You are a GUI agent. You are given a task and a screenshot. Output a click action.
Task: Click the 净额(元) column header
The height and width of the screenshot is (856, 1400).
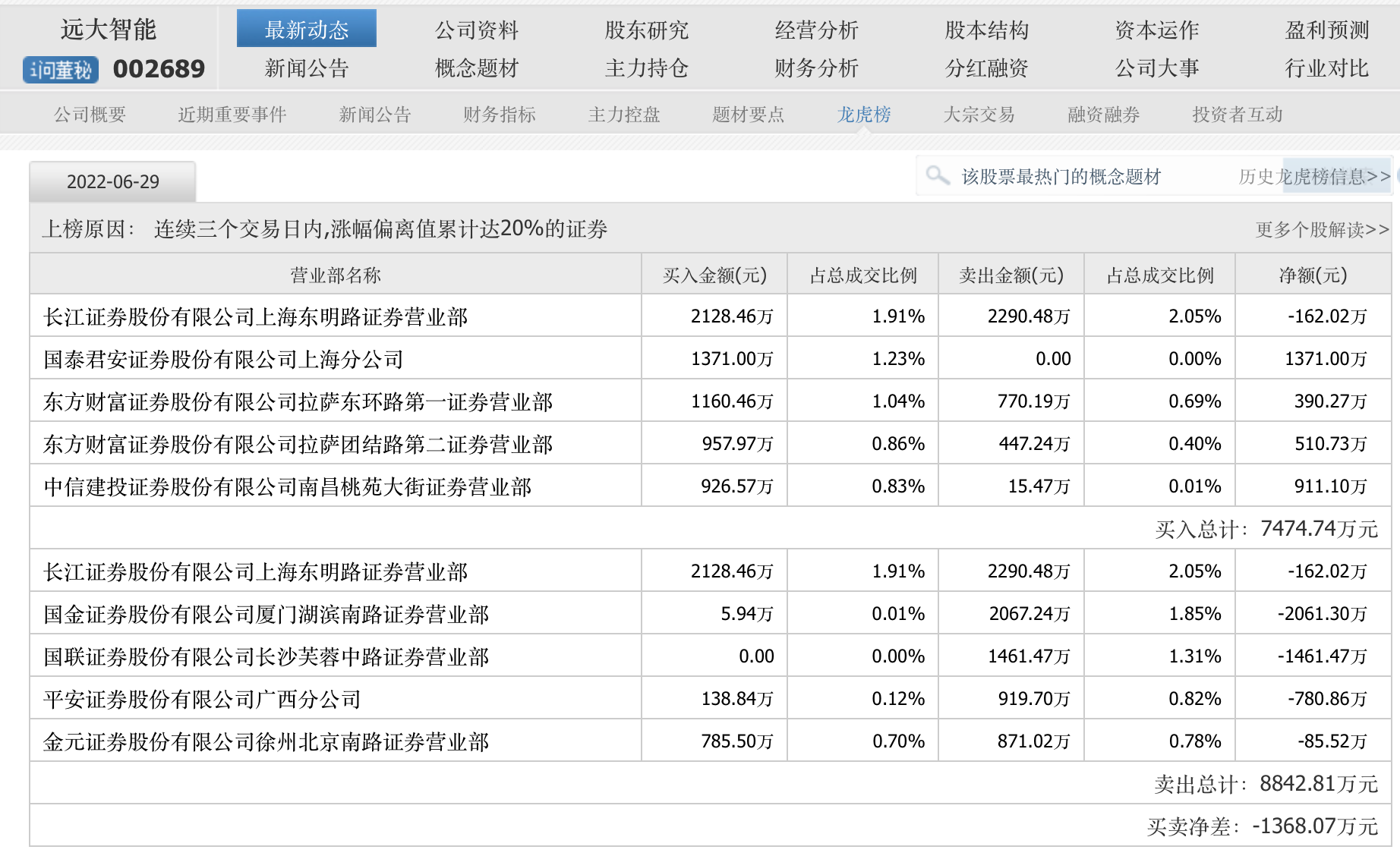point(1313,275)
